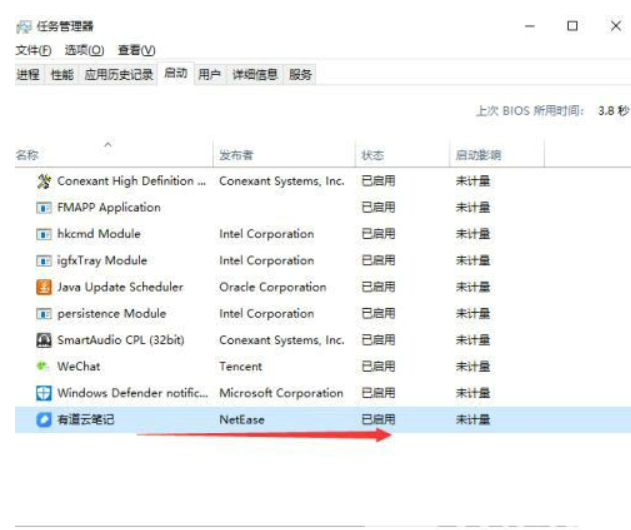Image resolution: width=631 pixels, height=530 pixels.
Task: Click the persistence Module icon
Action: (44, 313)
